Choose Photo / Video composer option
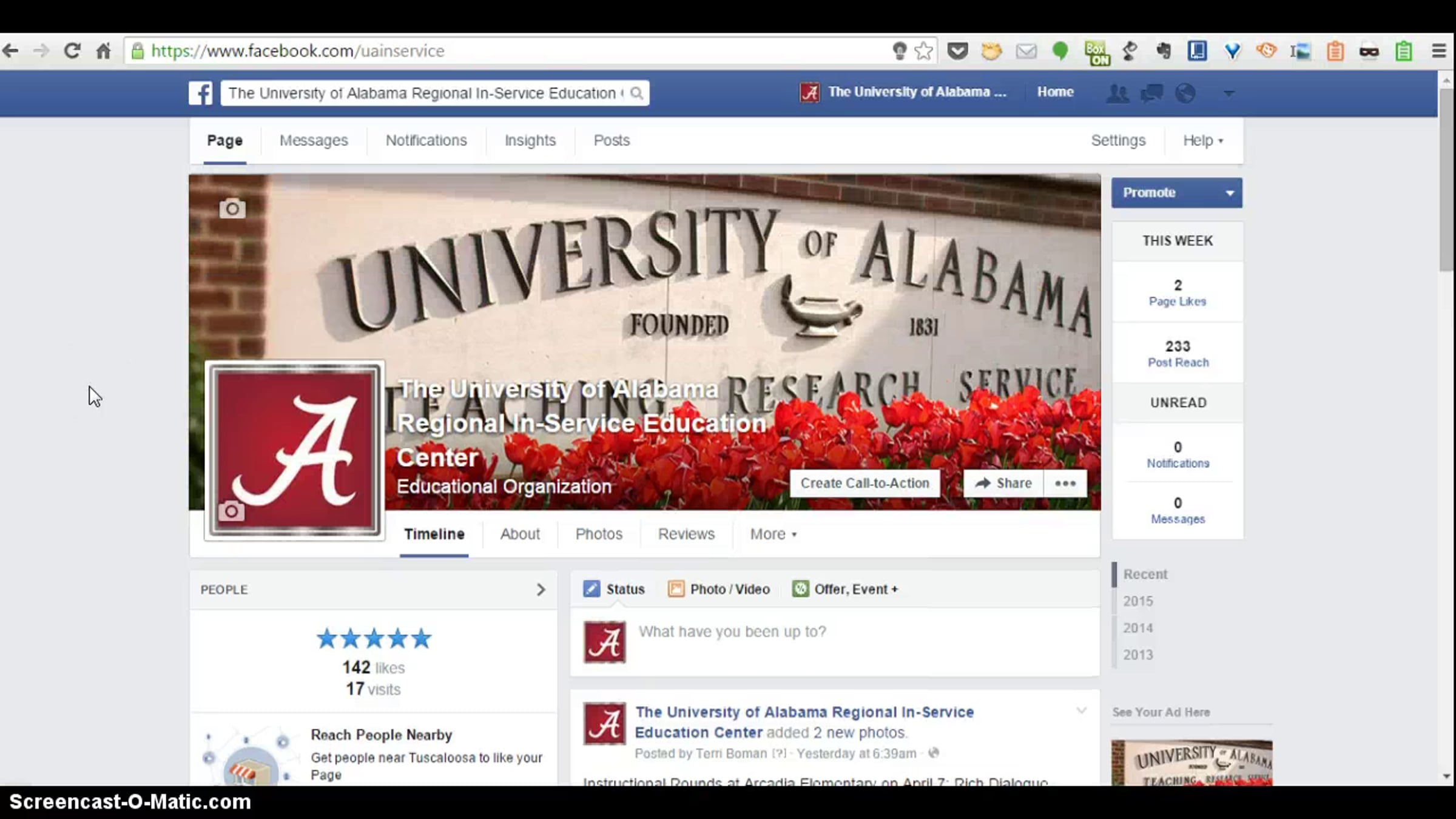The height and width of the screenshot is (819, 1456). pos(719,589)
